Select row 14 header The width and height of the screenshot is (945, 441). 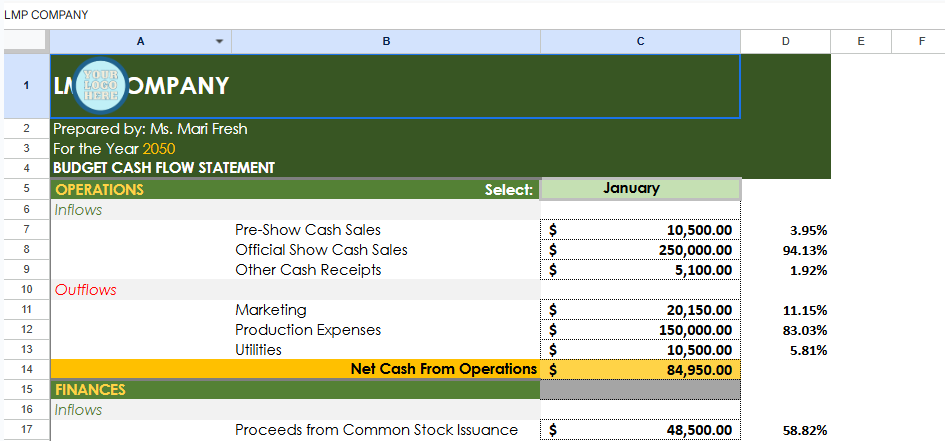coord(25,369)
